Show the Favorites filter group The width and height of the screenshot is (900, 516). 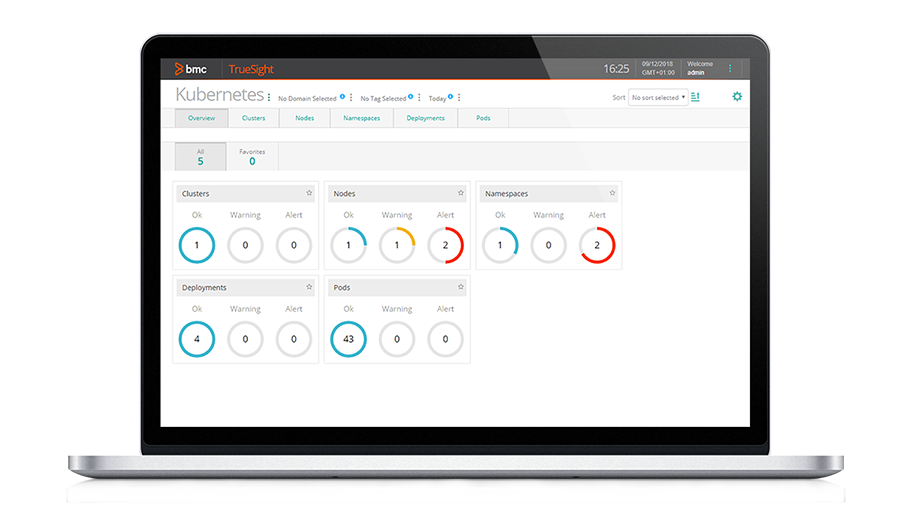(x=252, y=156)
